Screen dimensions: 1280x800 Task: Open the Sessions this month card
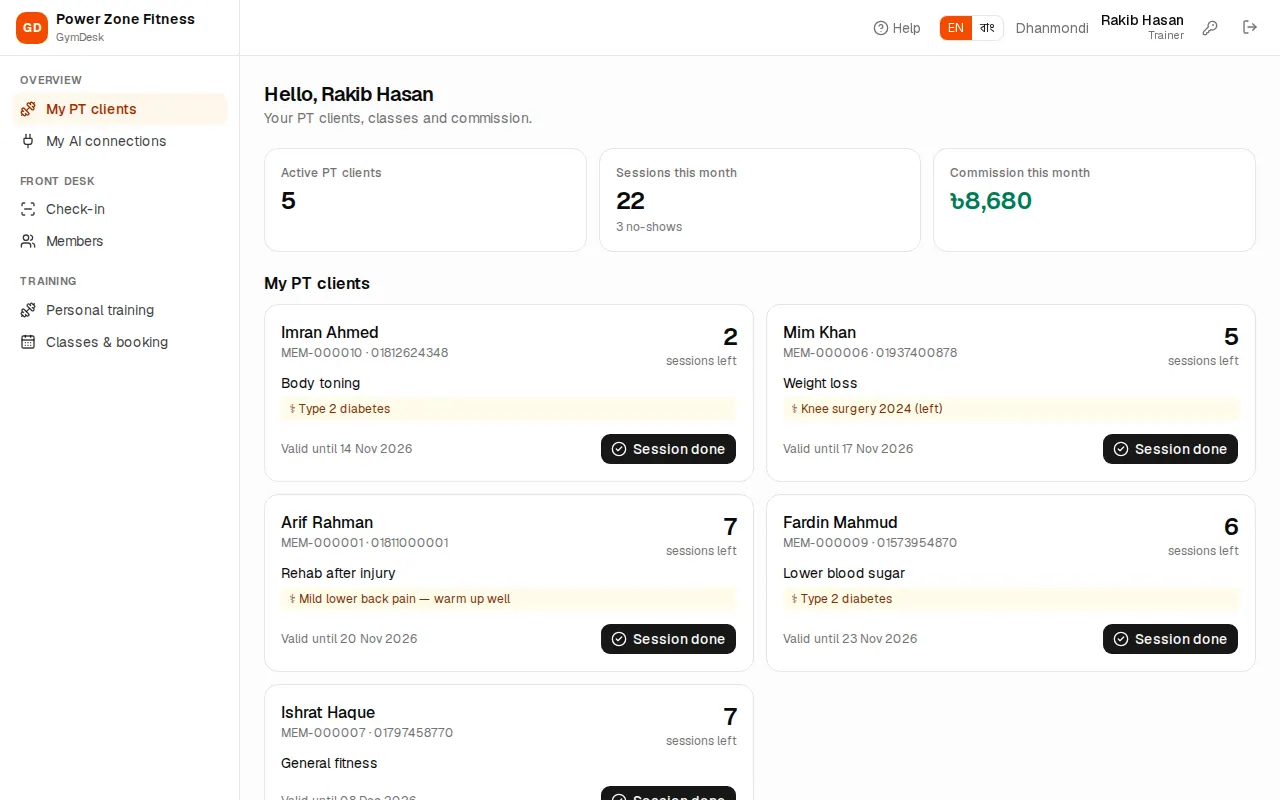760,200
